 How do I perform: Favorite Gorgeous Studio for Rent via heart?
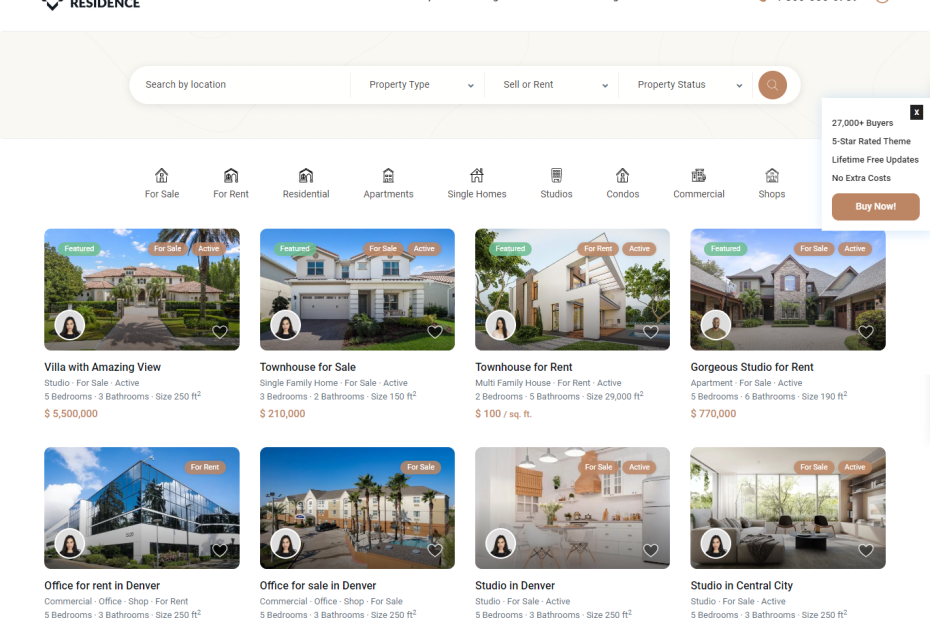866,332
